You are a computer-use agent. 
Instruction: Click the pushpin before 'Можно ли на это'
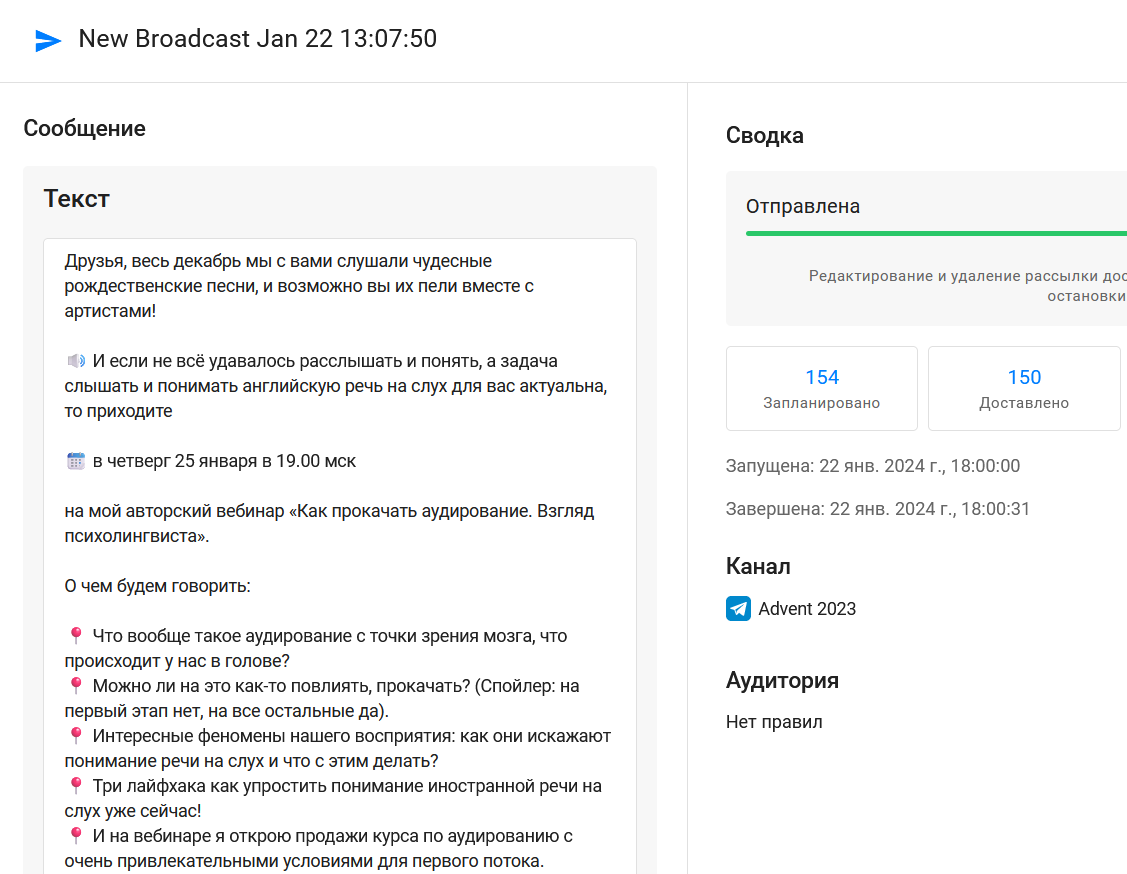coord(76,686)
